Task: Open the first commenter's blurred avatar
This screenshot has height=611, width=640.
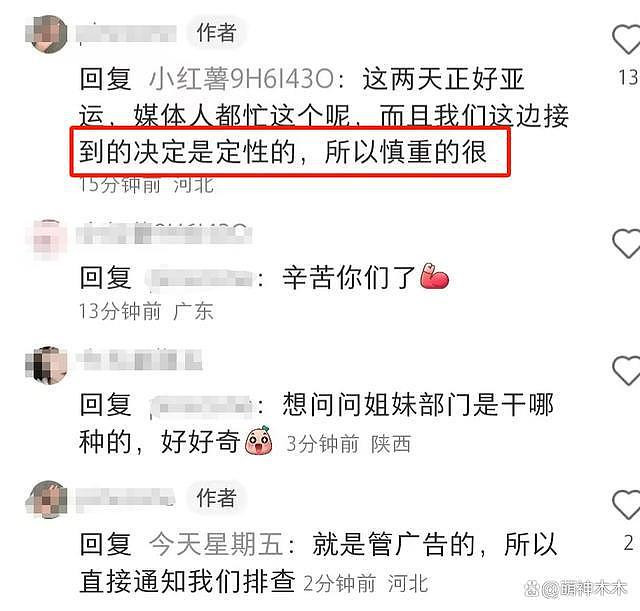Action: [47, 34]
